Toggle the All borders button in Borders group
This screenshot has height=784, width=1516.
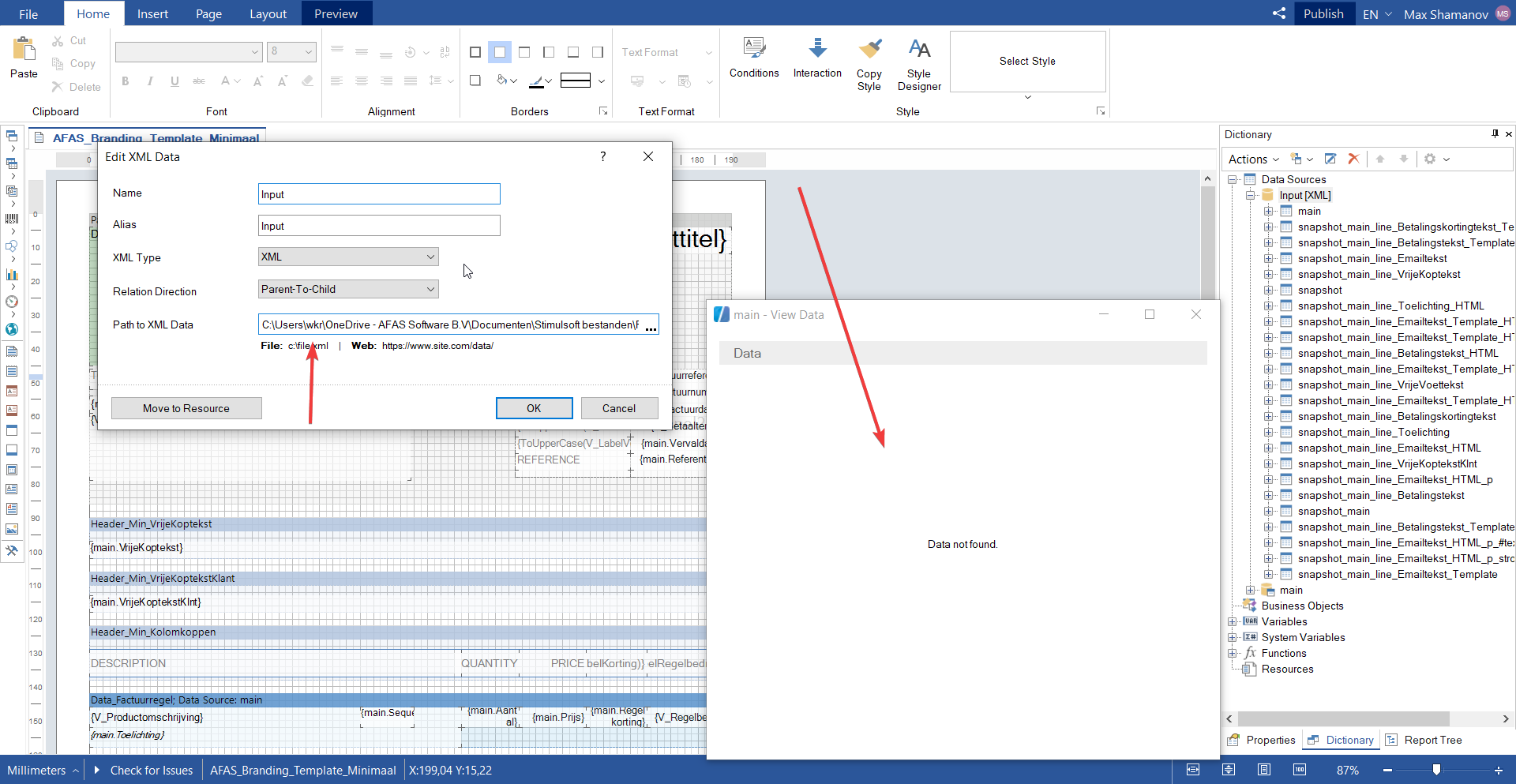pos(475,52)
